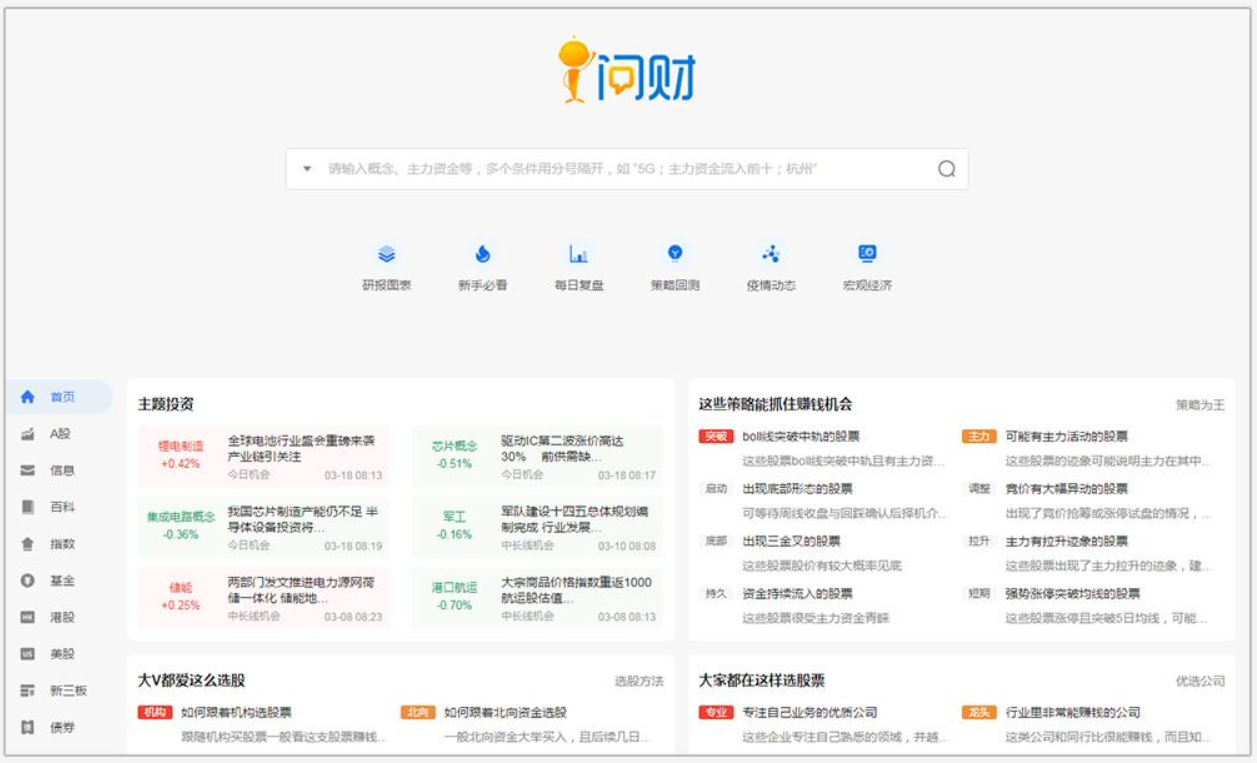Open 行业里非常能赚钱的公司
This screenshot has width=1257, height=763.
click(1073, 712)
